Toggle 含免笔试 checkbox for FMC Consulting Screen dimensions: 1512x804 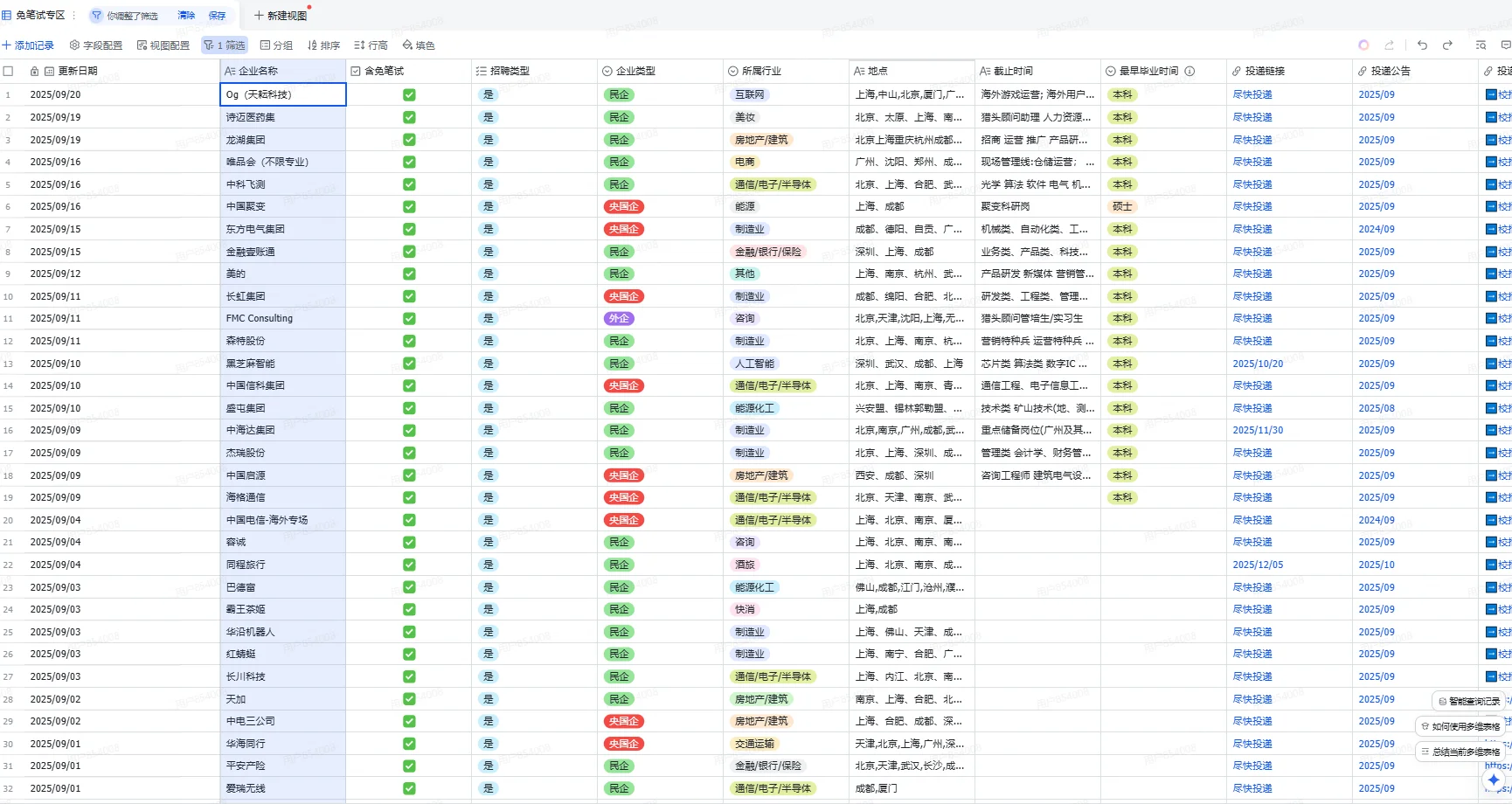[x=409, y=319]
